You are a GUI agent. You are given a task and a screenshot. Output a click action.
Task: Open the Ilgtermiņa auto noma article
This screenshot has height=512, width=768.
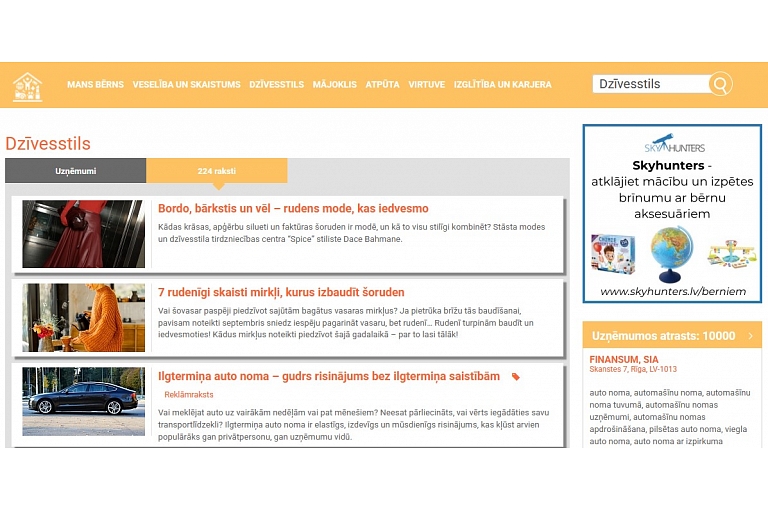329,377
